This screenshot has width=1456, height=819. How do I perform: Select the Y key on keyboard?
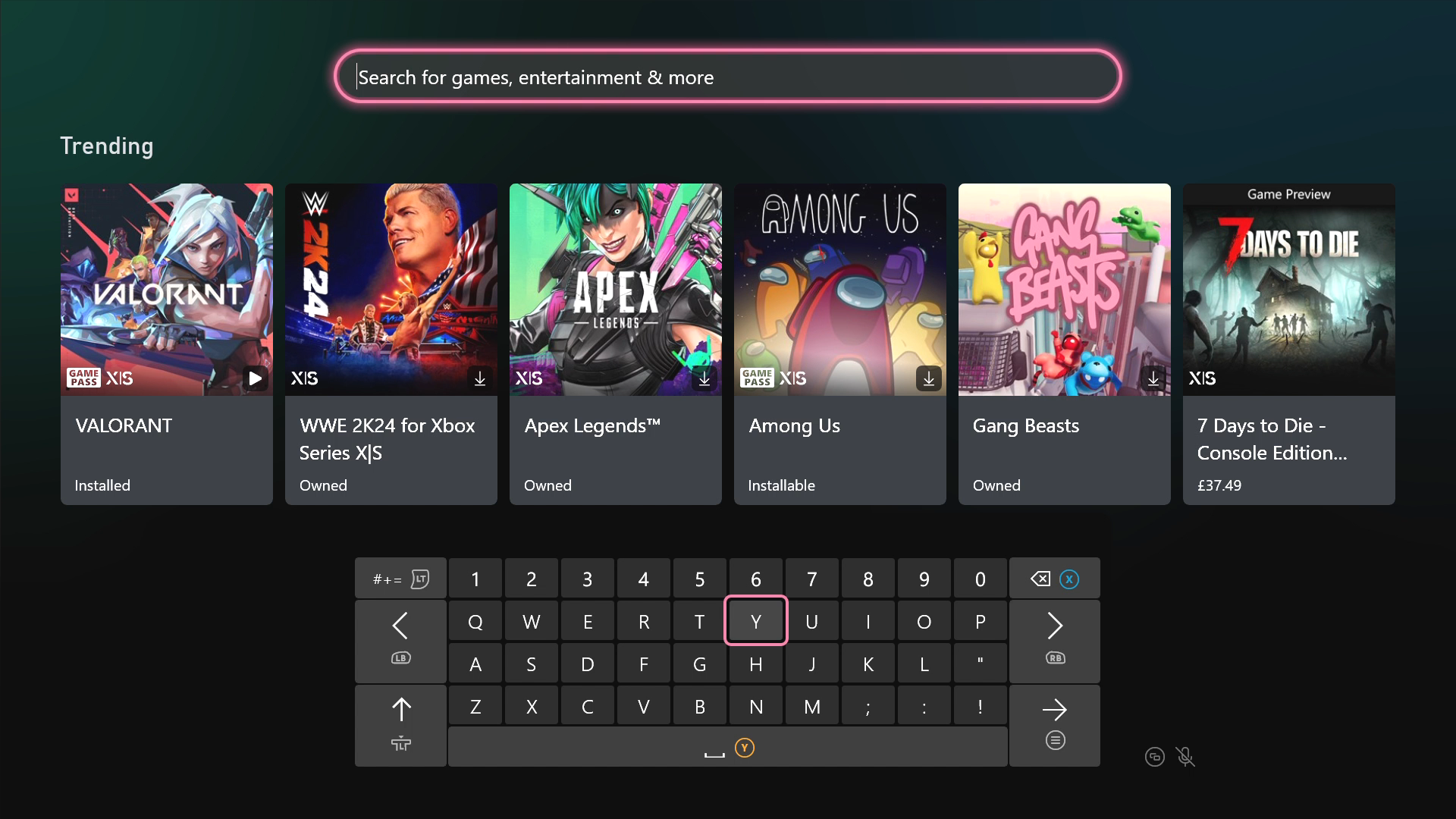click(x=756, y=621)
